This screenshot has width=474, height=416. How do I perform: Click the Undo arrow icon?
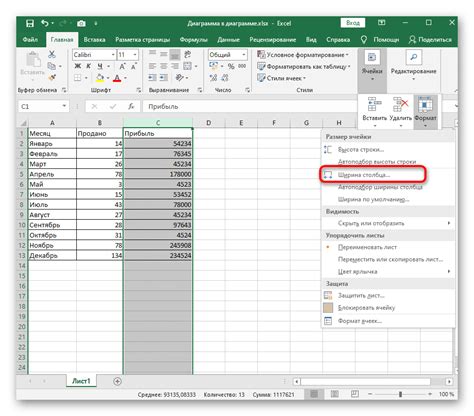point(45,23)
